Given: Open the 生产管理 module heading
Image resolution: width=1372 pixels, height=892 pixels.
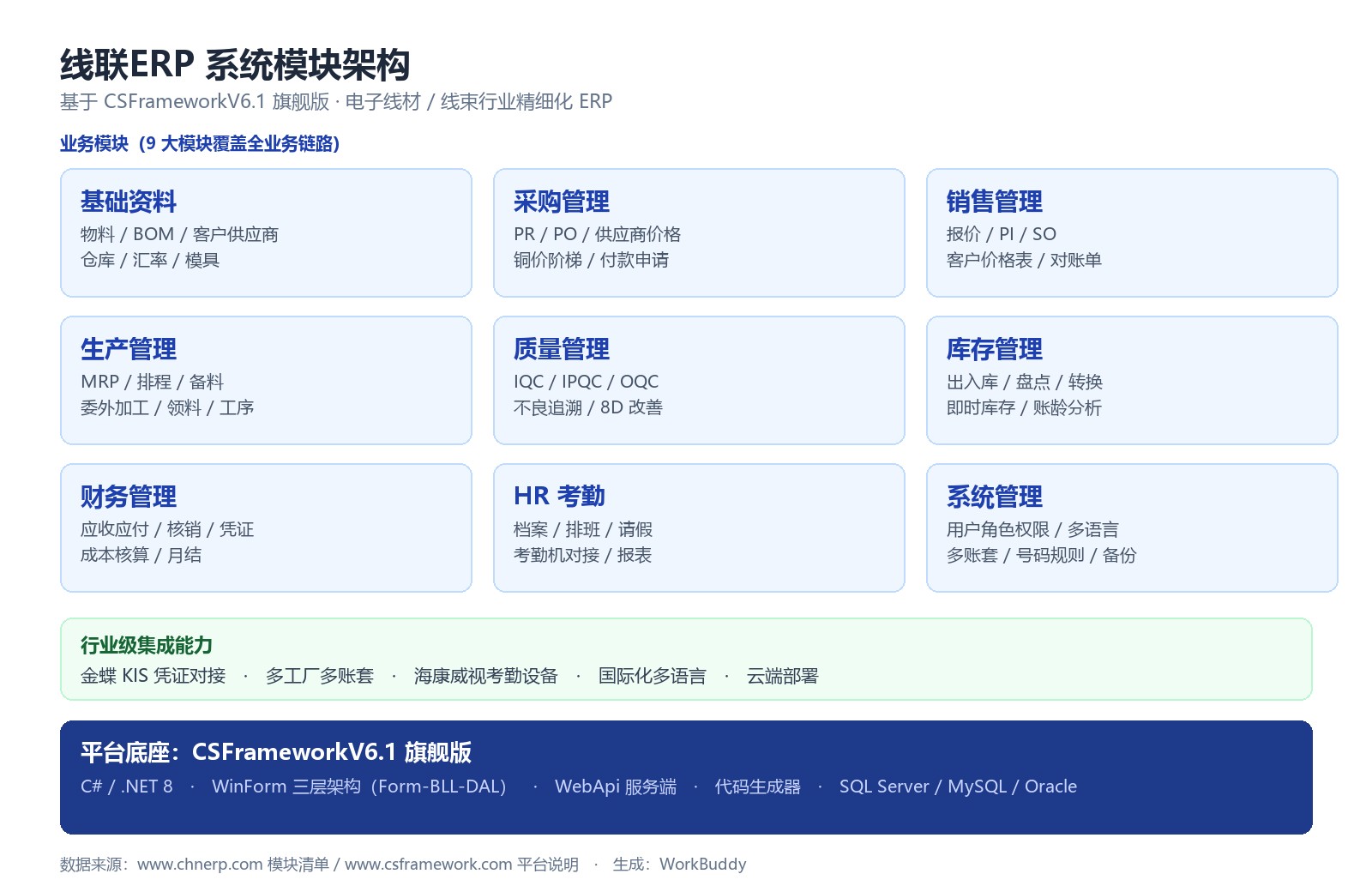Looking at the screenshot, I should point(129,349).
